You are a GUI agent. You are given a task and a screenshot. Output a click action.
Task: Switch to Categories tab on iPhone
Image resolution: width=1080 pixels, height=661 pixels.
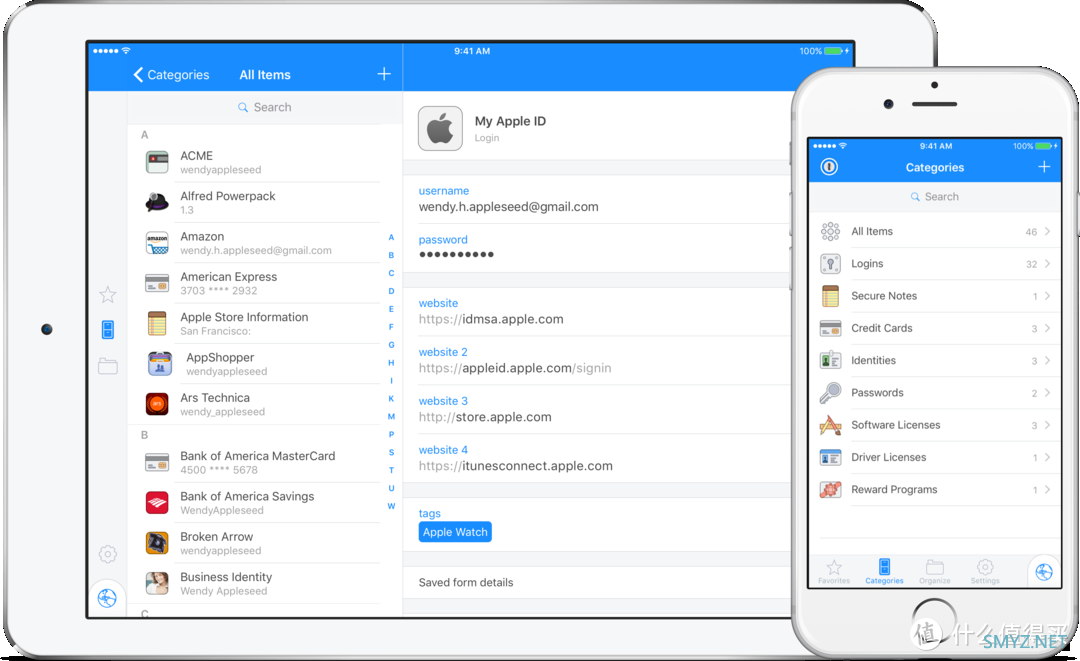click(x=884, y=571)
